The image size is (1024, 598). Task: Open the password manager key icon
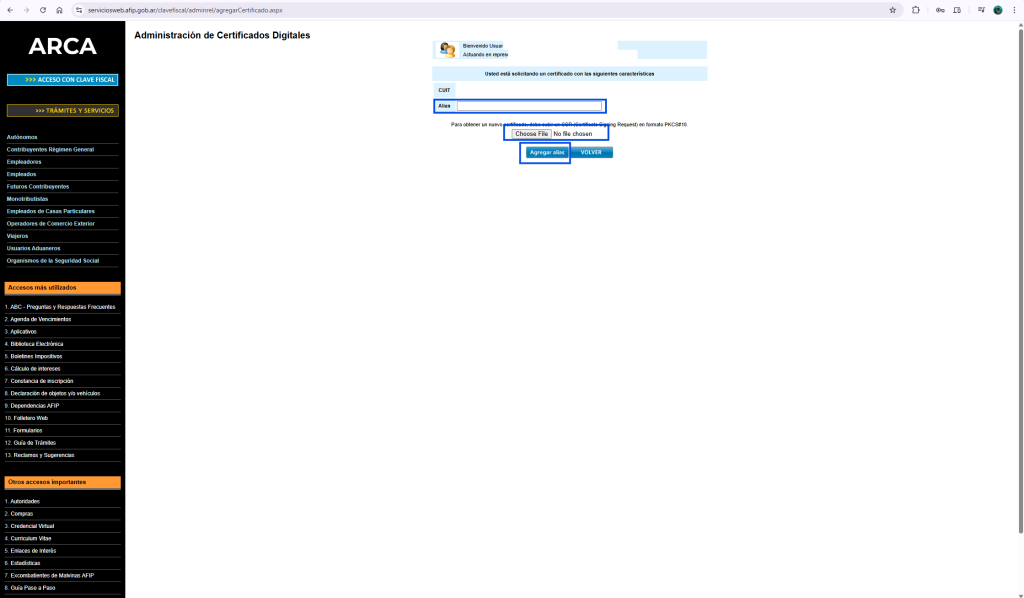940,10
